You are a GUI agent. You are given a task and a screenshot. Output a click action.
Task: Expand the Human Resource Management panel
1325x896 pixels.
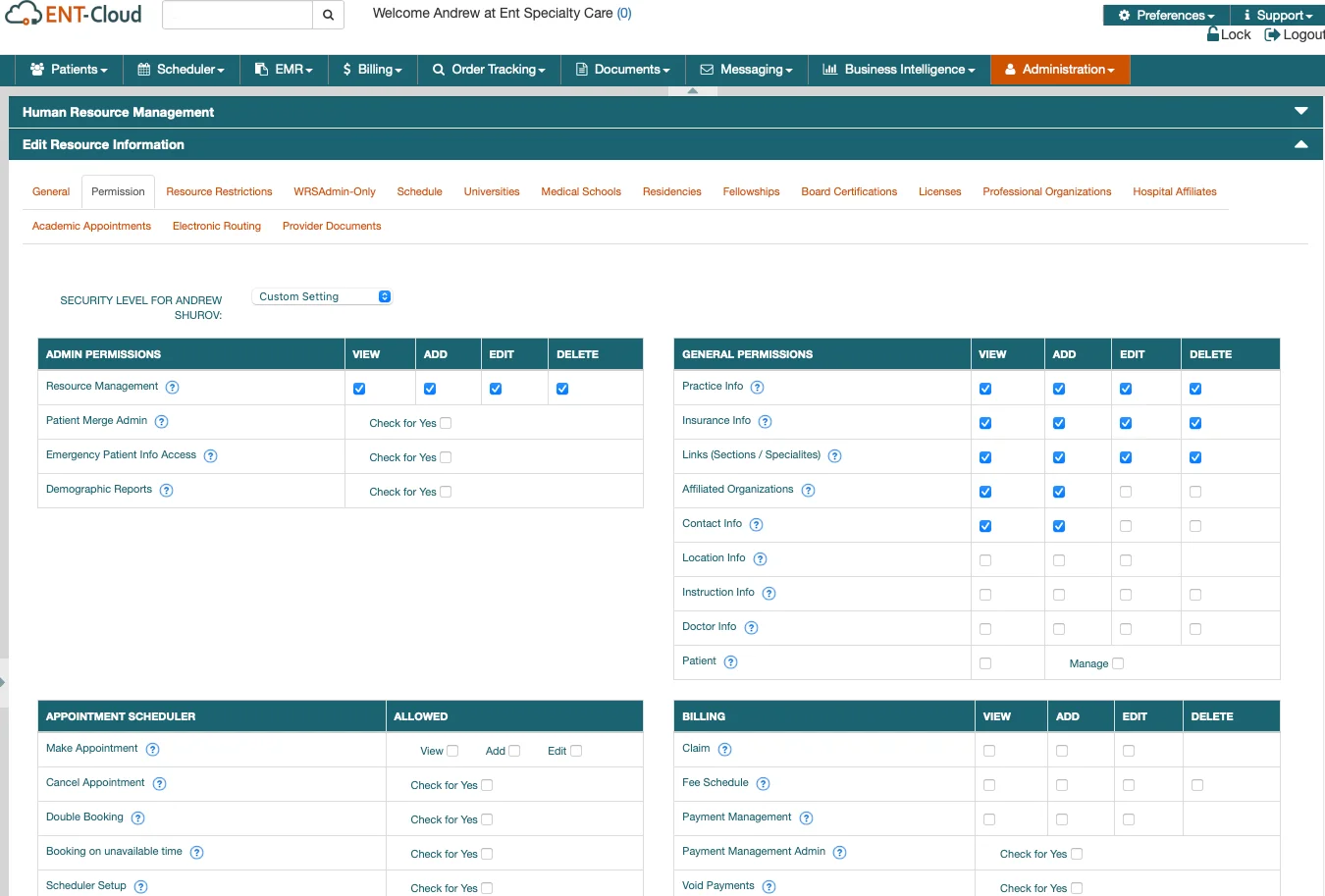[1300, 112]
